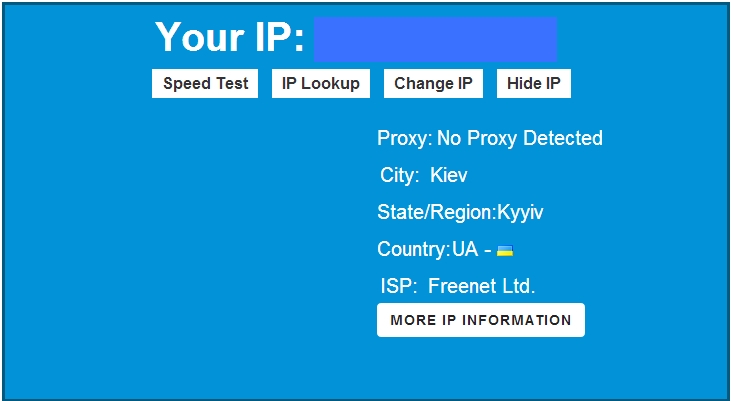Screen dimensions: 731x401
Task: Click the Ukraine flag icon
Action: (505, 250)
